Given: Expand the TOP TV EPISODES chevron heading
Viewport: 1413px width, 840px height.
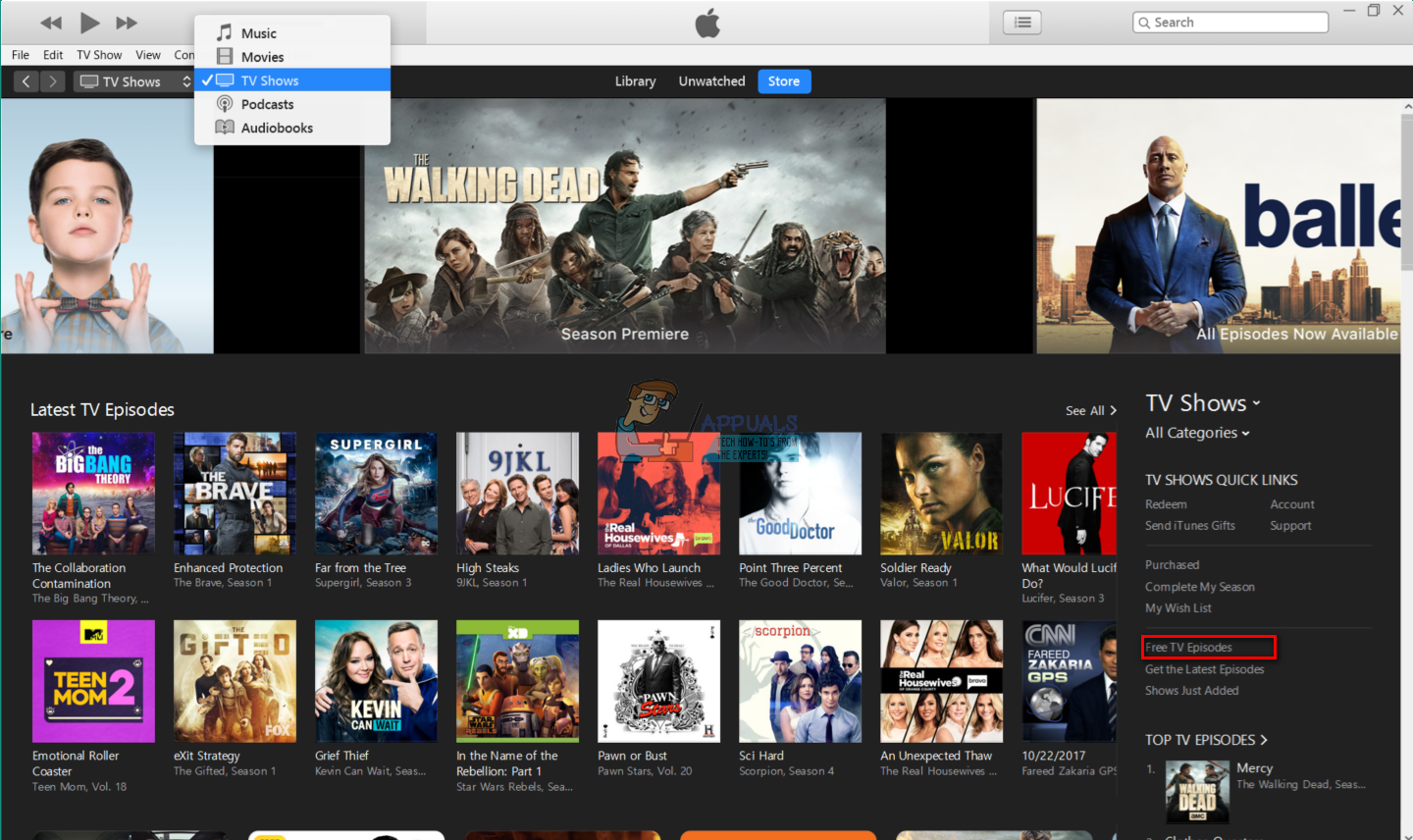Looking at the screenshot, I should (1206, 740).
